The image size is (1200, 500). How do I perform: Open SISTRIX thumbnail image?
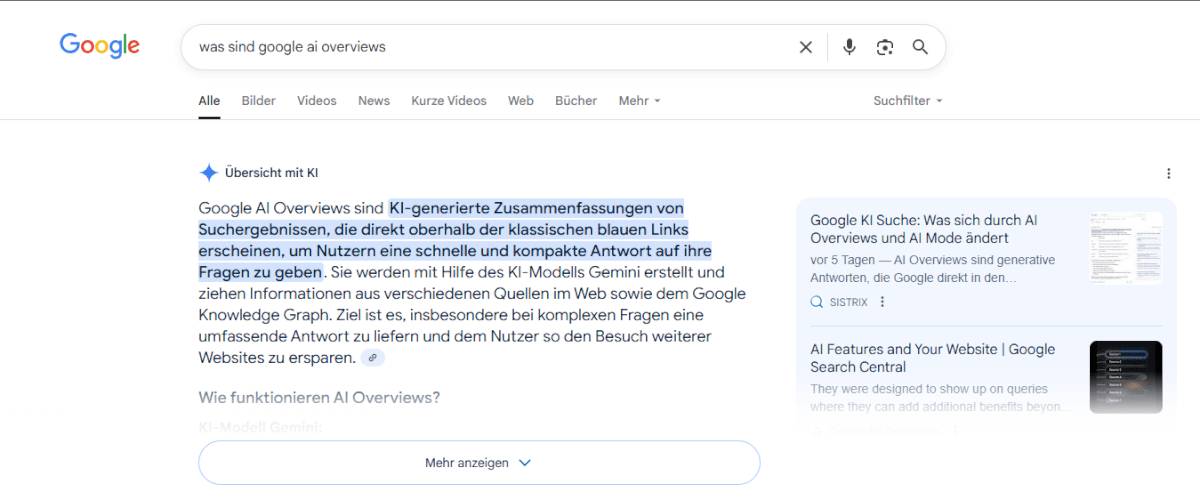1126,248
